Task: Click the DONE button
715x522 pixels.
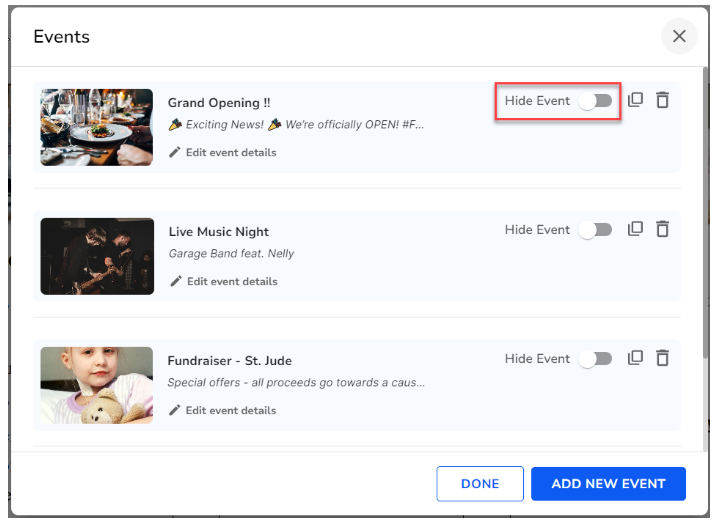Action: pyautogui.click(x=480, y=484)
